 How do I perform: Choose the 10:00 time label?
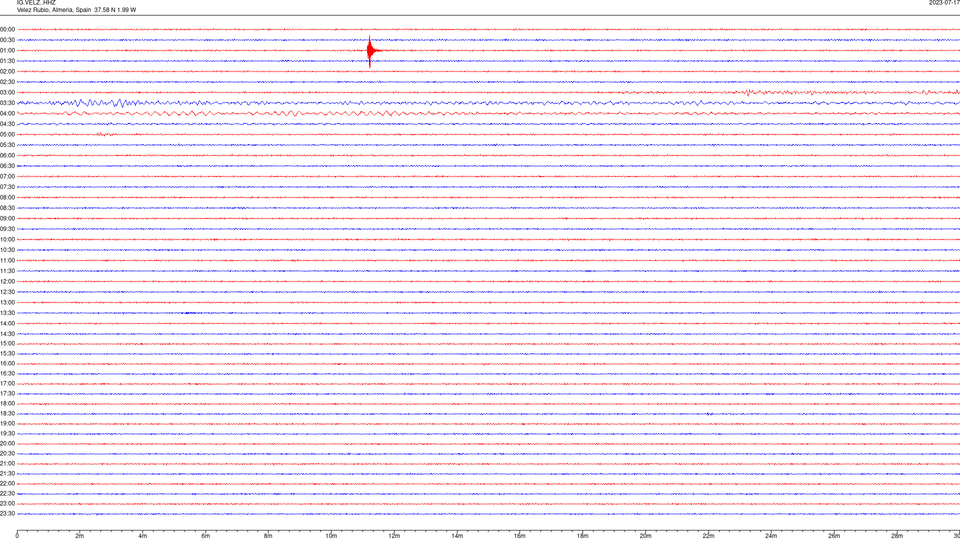click(x=7, y=240)
